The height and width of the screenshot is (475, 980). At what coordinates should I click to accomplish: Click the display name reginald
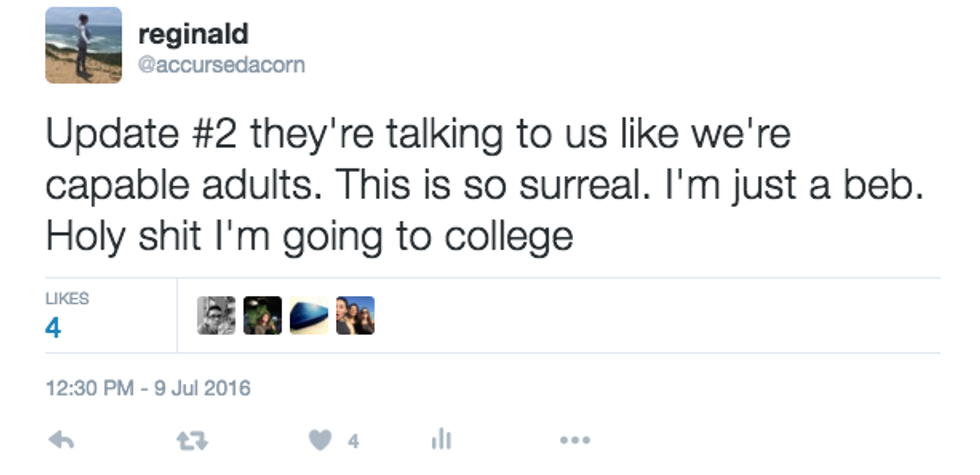tap(193, 34)
